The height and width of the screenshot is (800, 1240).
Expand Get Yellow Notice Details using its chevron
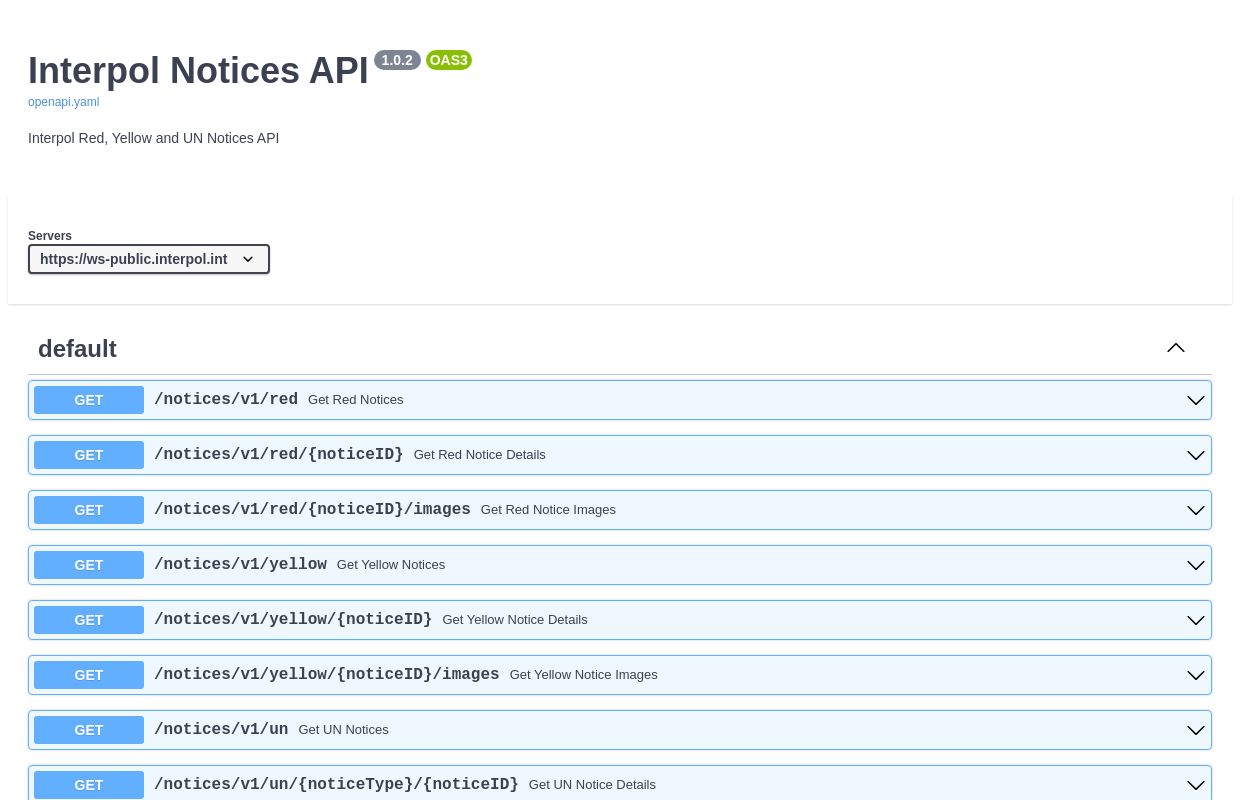coord(1196,620)
